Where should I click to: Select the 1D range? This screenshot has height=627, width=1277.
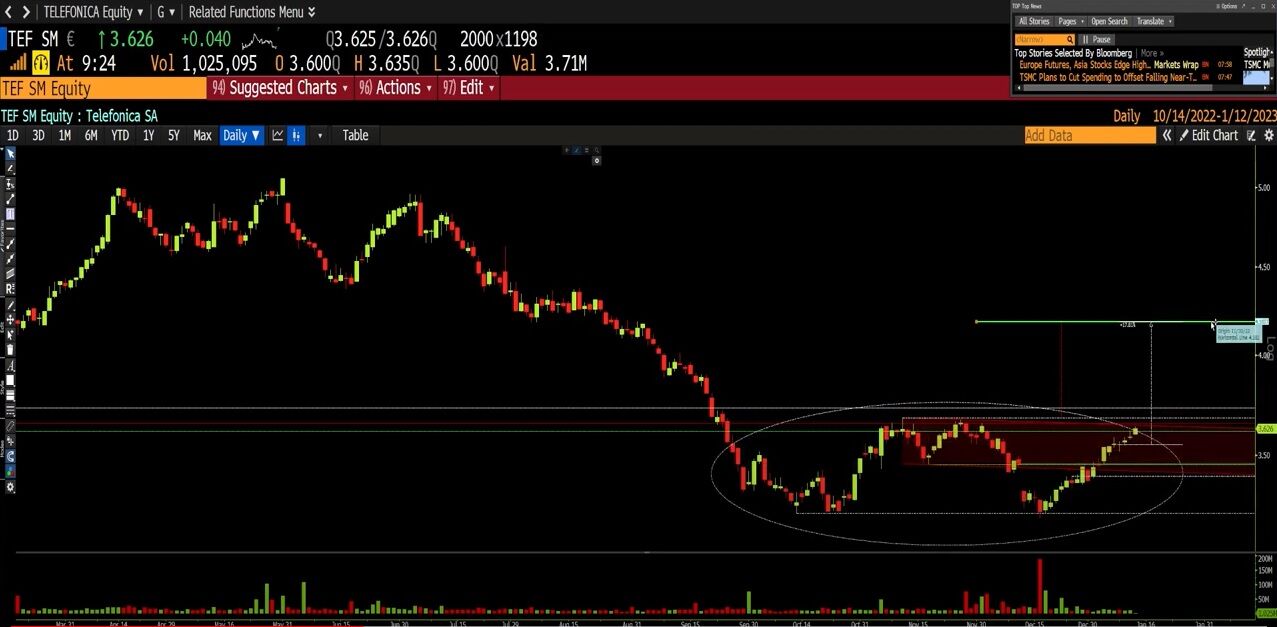click(x=12, y=135)
